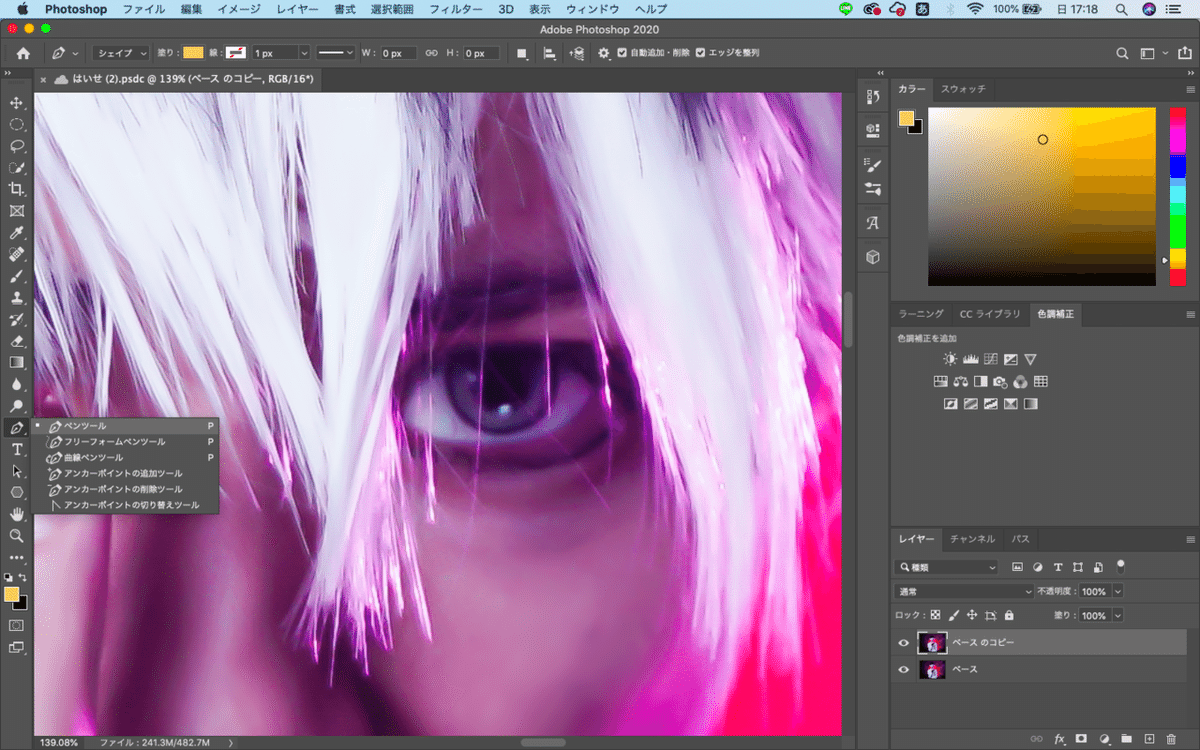
Task: Add a Vibrance adjustment
Action: 1030,358
